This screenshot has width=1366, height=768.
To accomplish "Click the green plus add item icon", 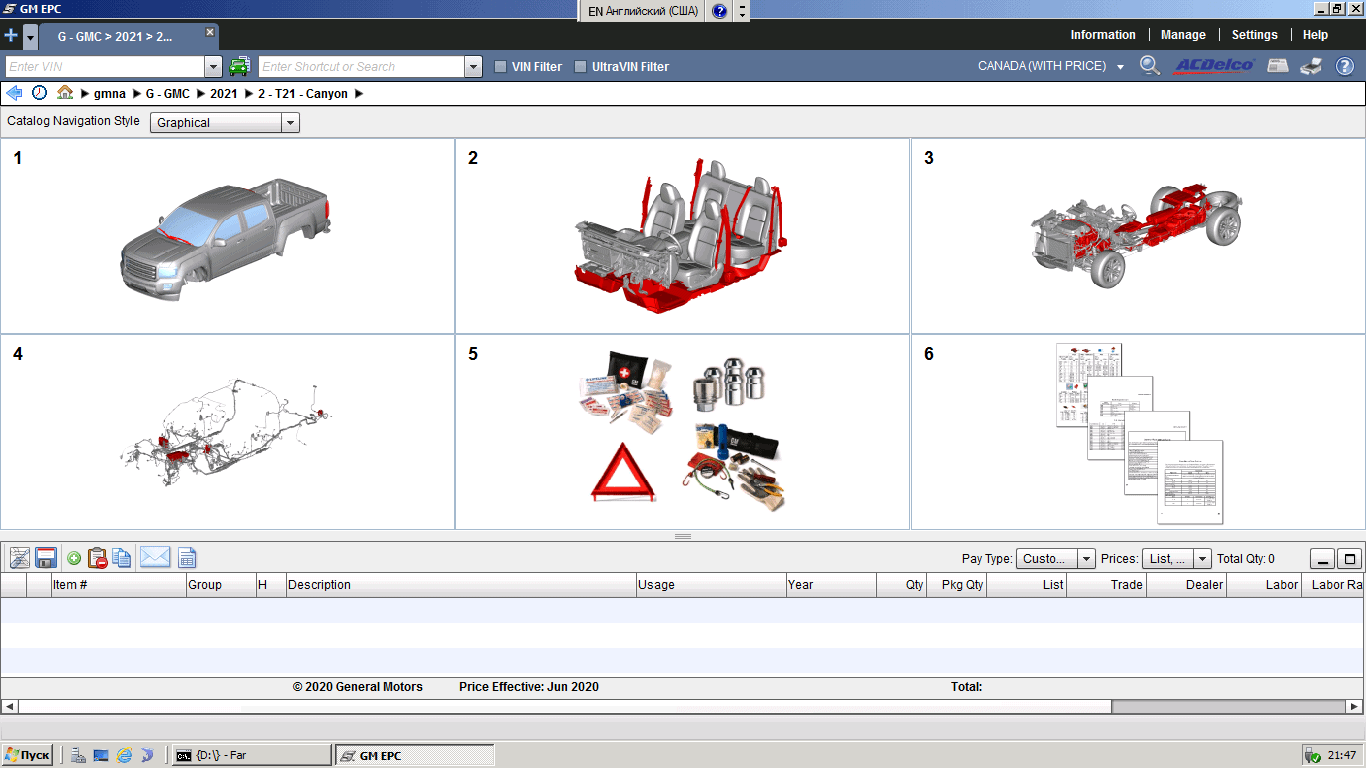I will pos(74,558).
